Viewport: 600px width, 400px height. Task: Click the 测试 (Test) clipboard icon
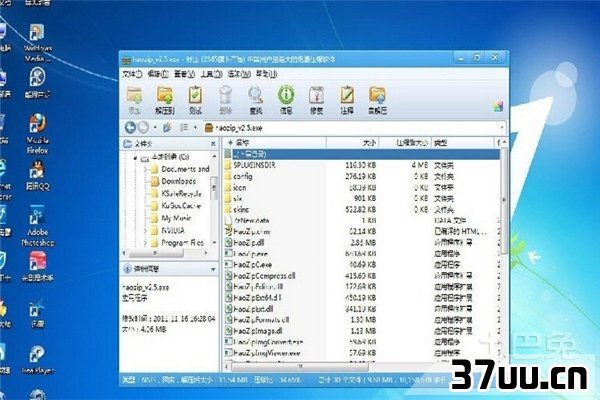point(195,100)
